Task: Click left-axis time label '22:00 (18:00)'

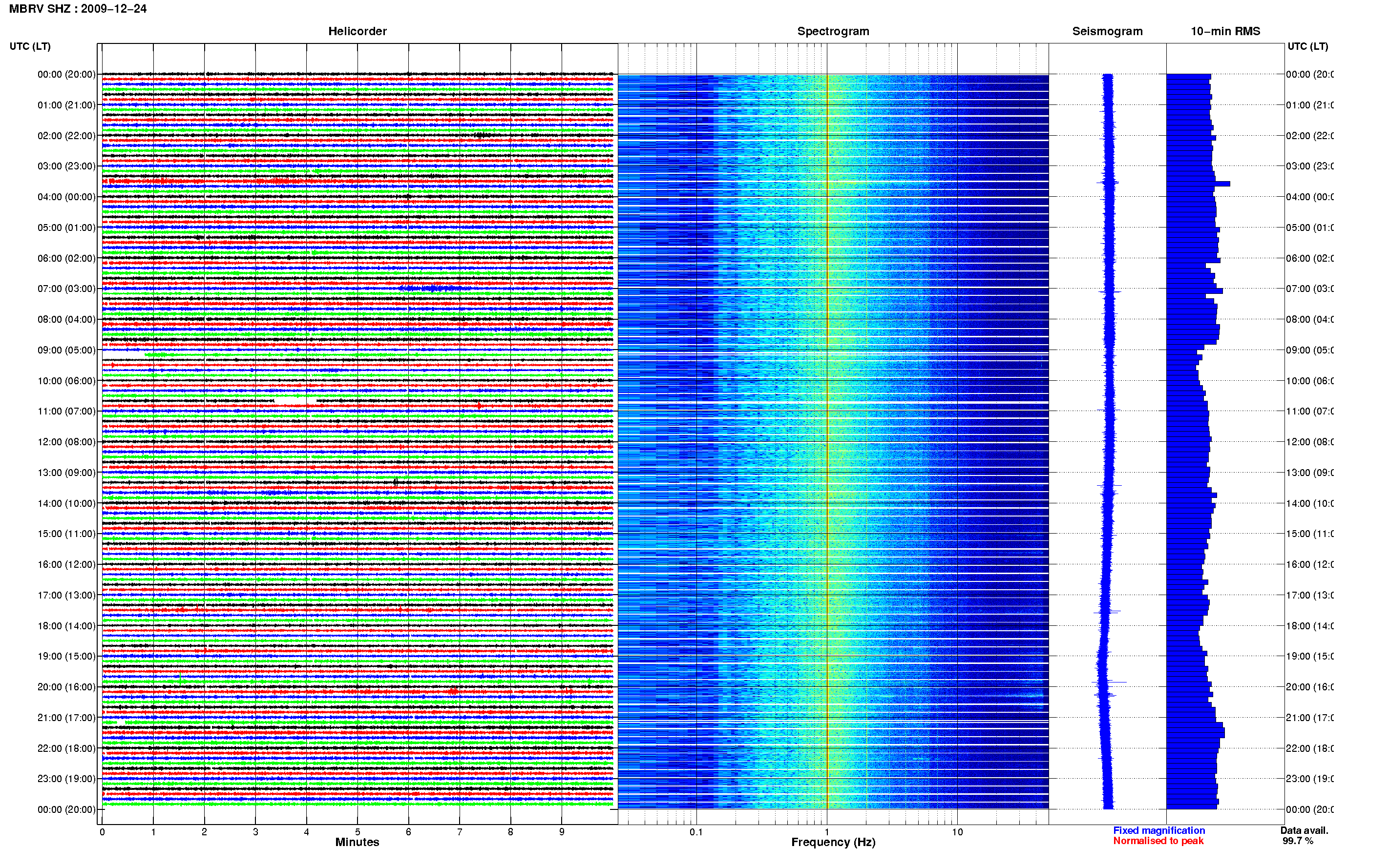Action: point(66,748)
